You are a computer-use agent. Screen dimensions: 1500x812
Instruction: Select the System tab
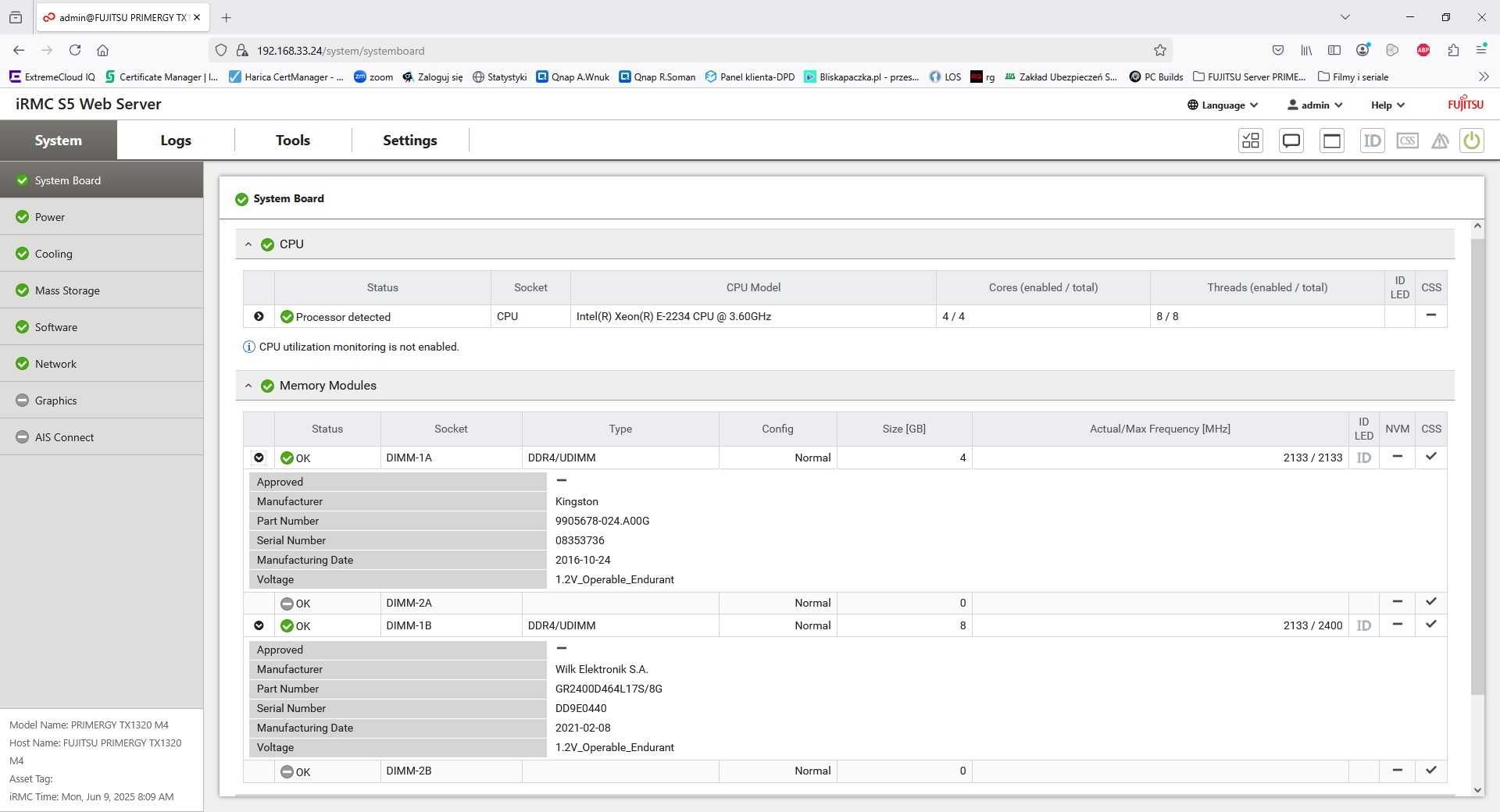(x=59, y=141)
